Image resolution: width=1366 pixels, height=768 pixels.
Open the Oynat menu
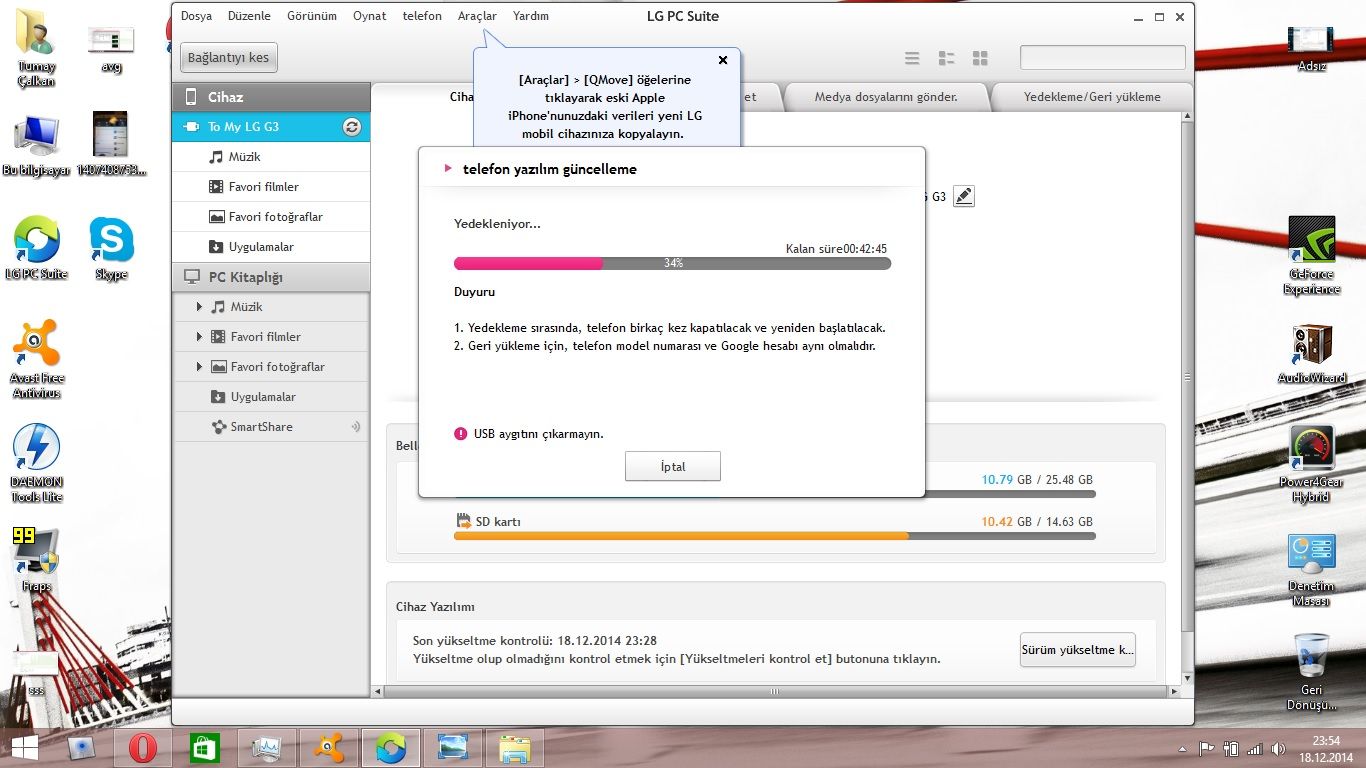click(x=370, y=16)
